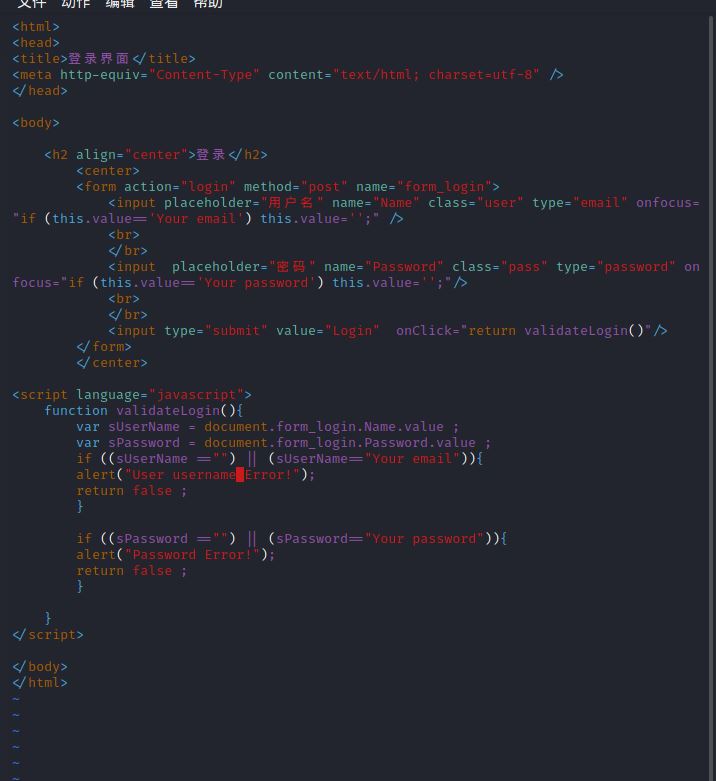This screenshot has width=716, height=781.
Task: Open the 文件 menu
Action: click(32, 3)
